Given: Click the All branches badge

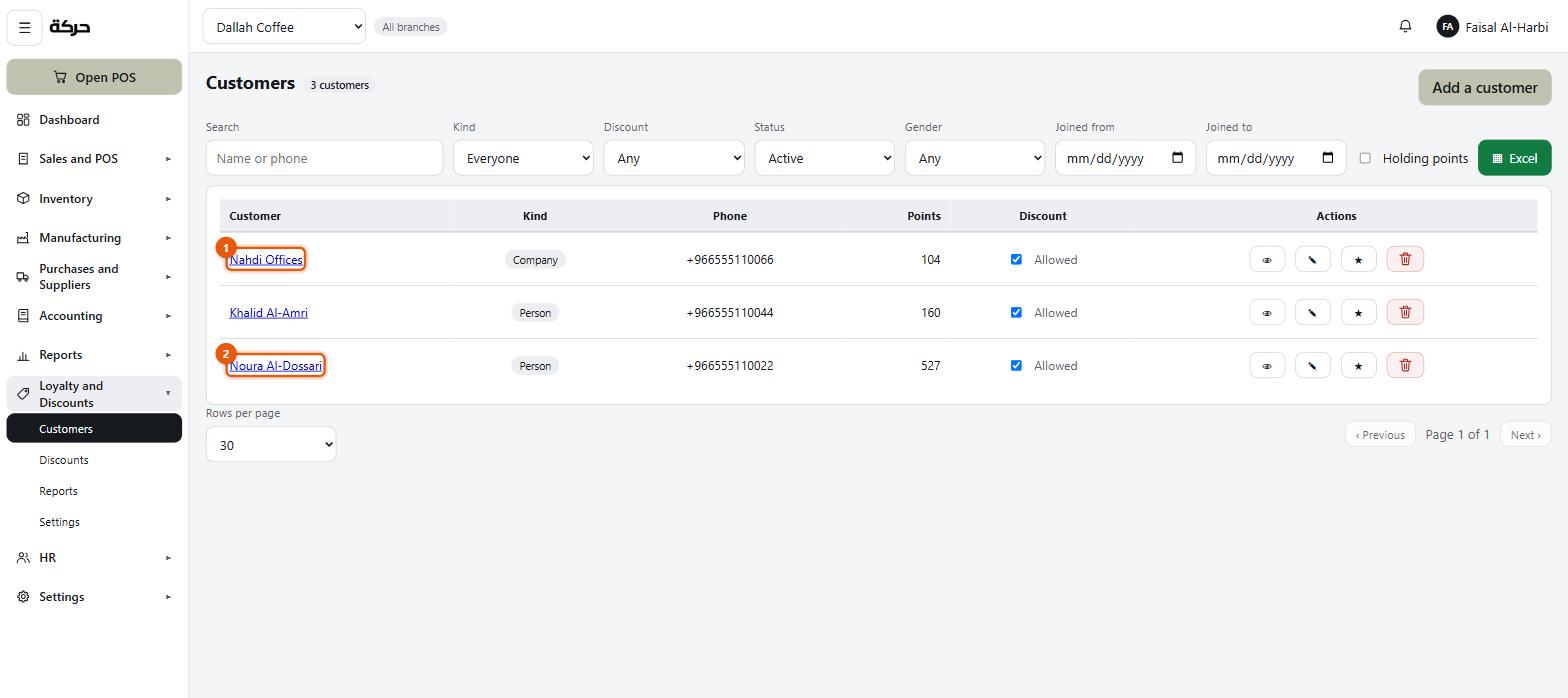Looking at the screenshot, I should click(411, 27).
